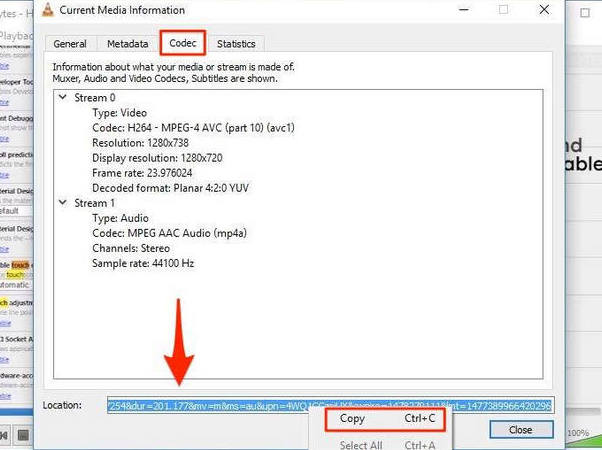Click the Close button

click(x=521, y=430)
